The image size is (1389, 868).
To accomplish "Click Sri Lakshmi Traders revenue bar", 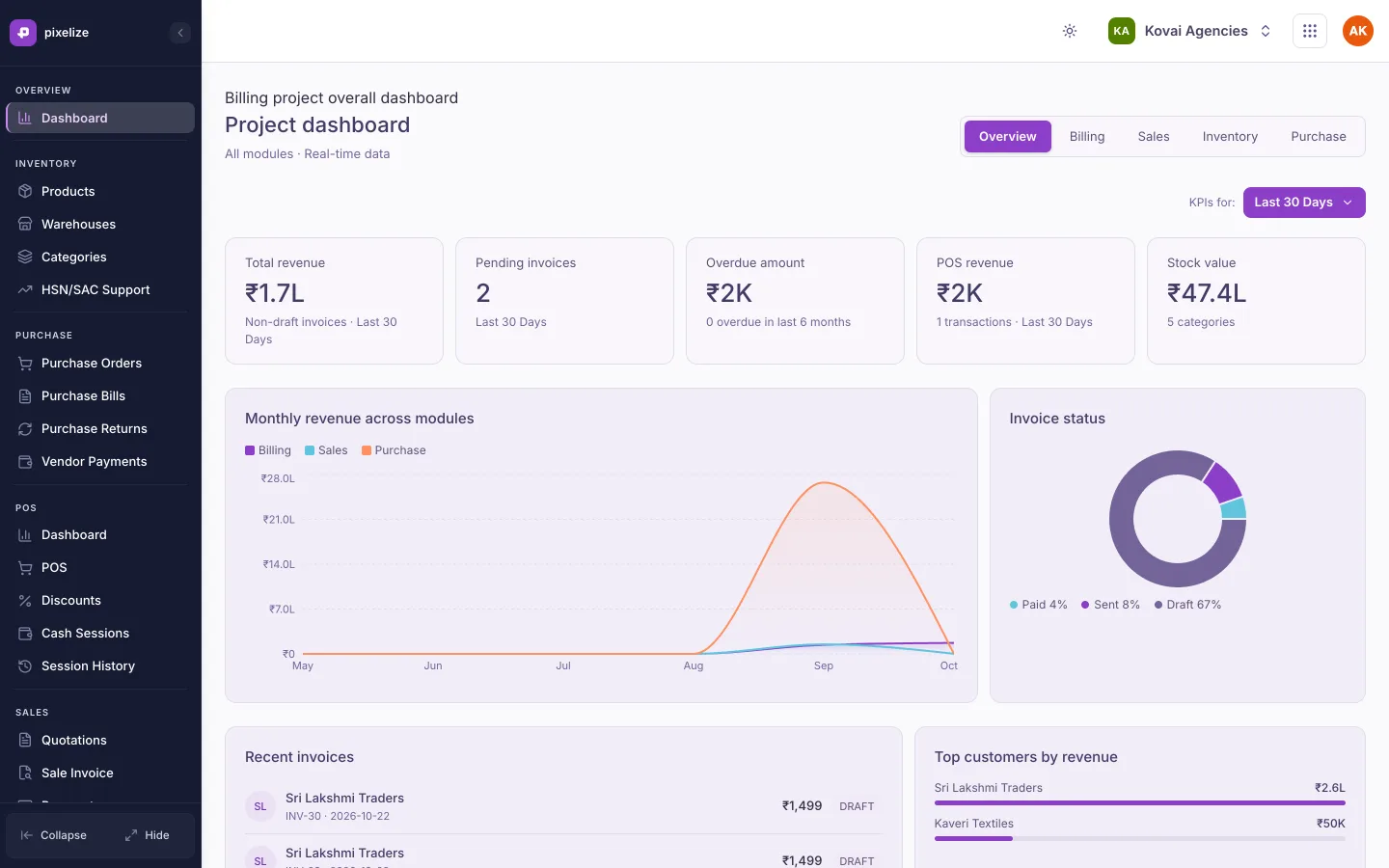I will pyautogui.click(x=1139, y=802).
